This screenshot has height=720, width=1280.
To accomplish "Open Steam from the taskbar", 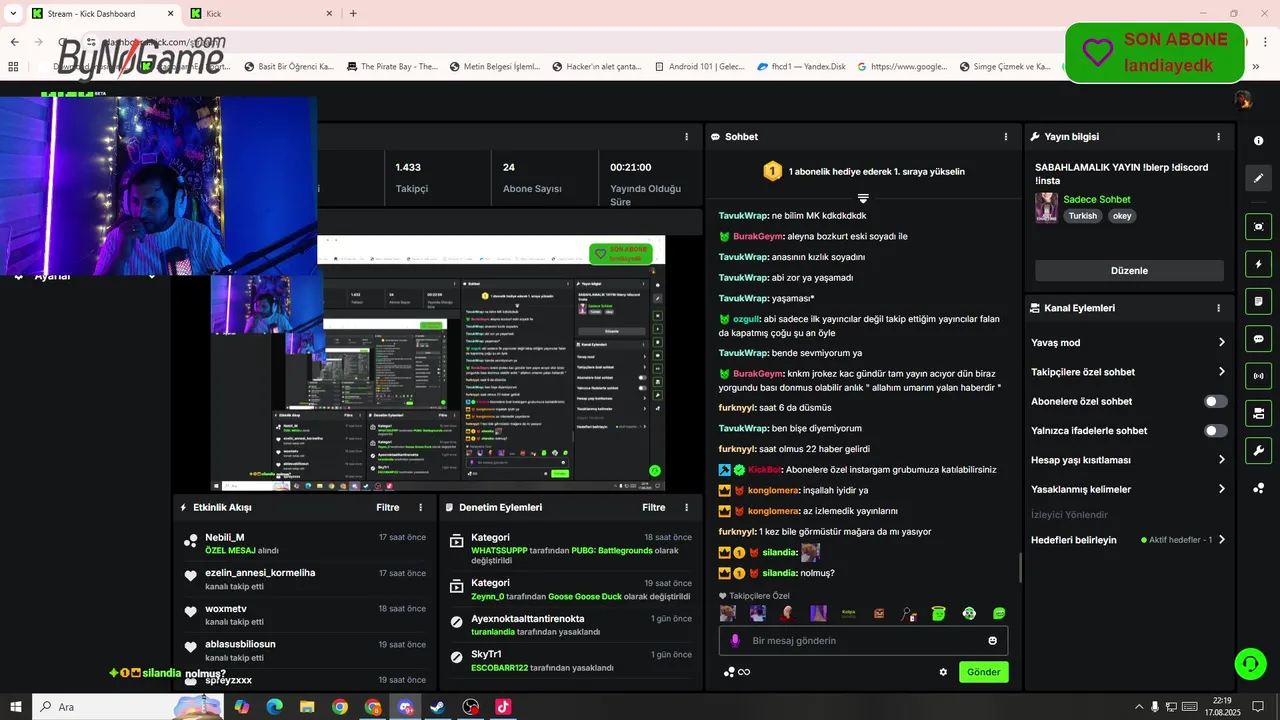I will (438, 707).
